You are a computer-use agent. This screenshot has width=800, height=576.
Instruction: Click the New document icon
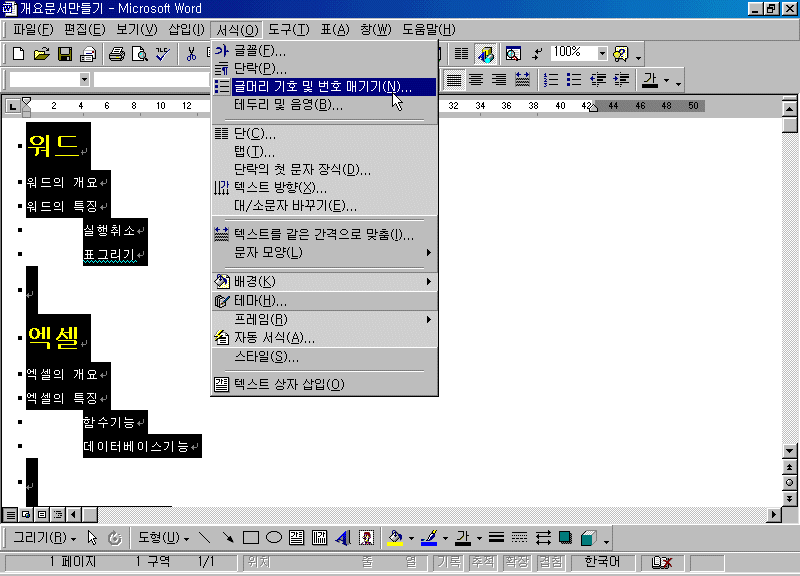point(18,54)
